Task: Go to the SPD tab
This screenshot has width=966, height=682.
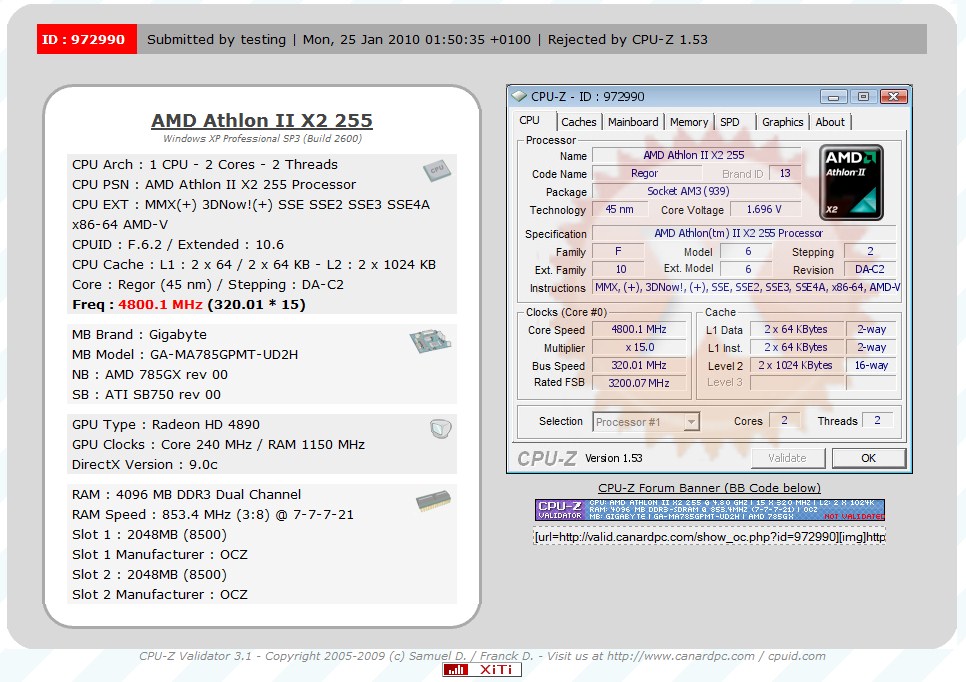Action: (x=731, y=122)
